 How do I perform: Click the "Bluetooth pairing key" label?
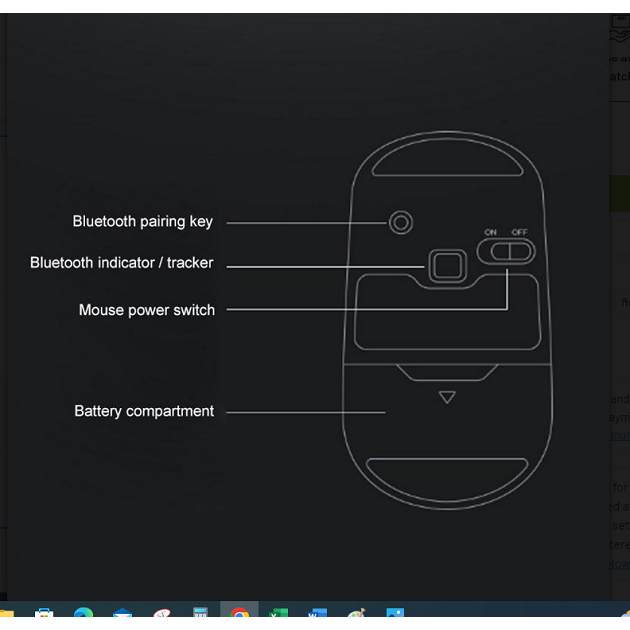point(142,221)
